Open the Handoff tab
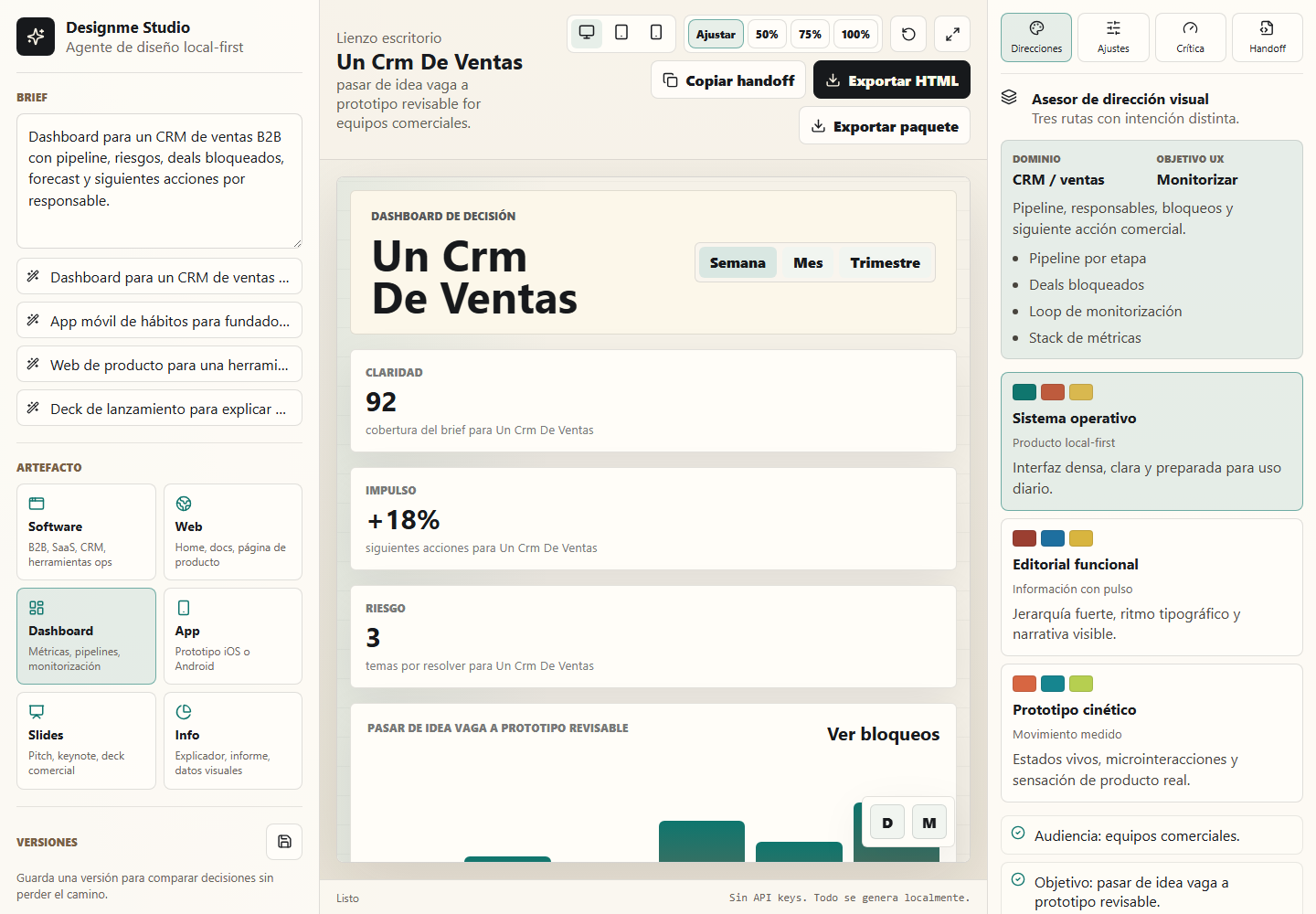The height and width of the screenshot is (914, 1316). coord(1268,37)
